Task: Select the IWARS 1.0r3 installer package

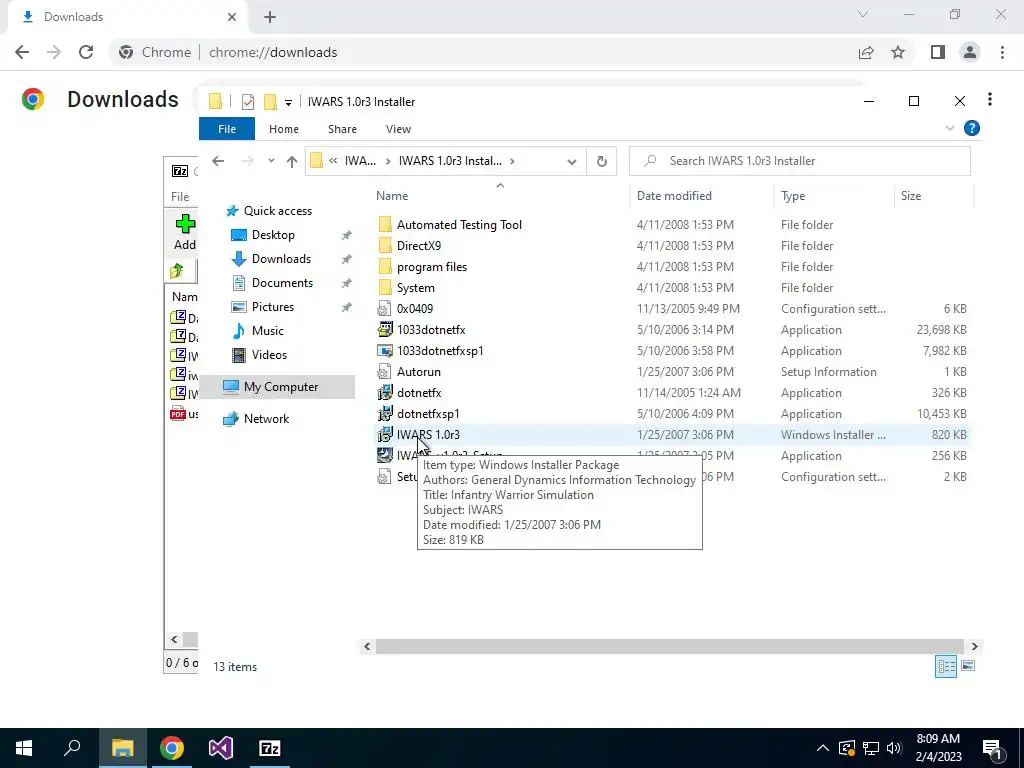Action: [428, 434]
